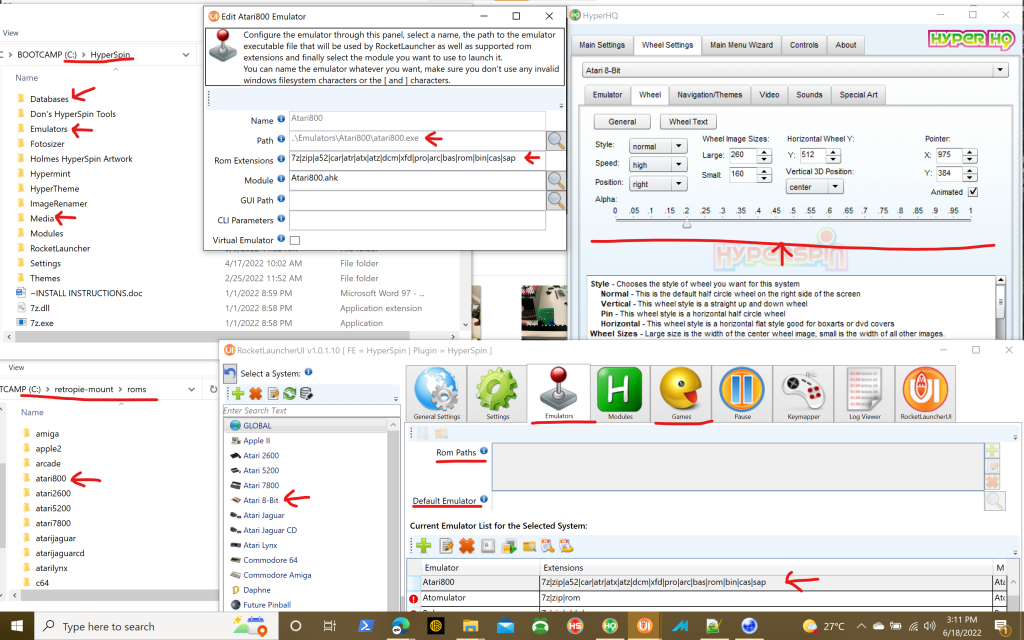Browse for emulator Path with magnifier icon

click(x=556, y=140)
